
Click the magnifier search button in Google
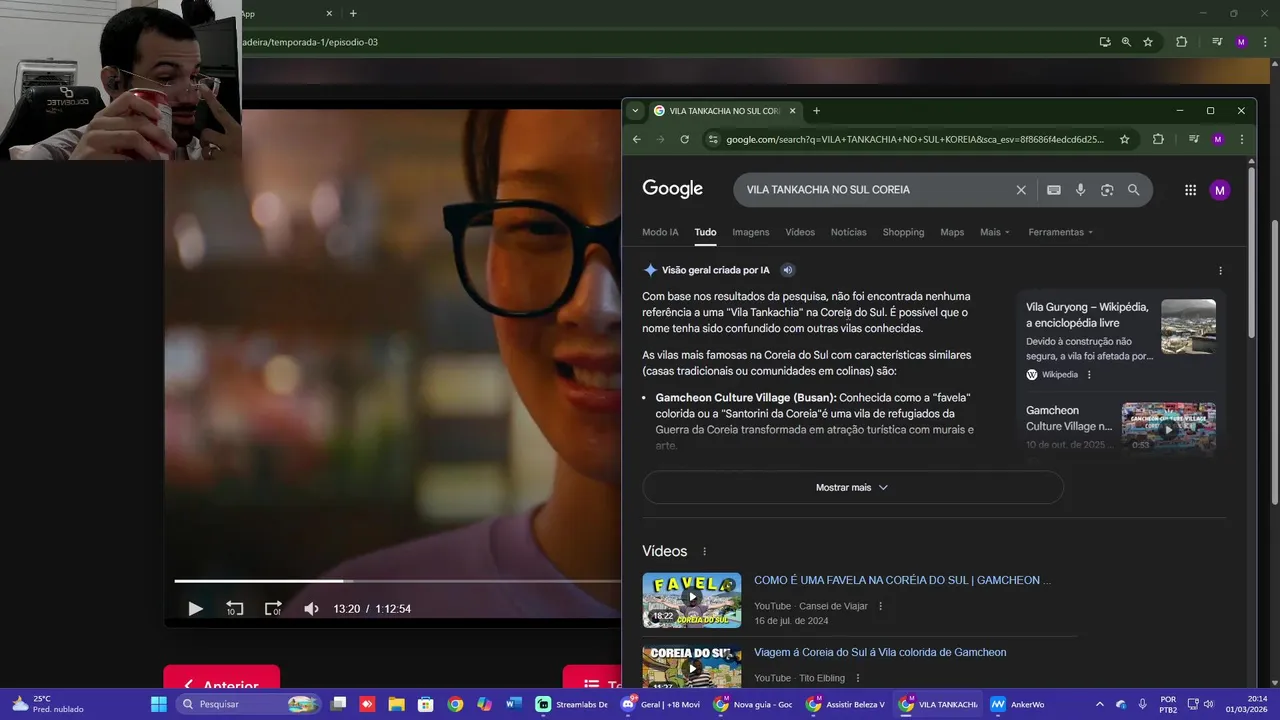1133,190
